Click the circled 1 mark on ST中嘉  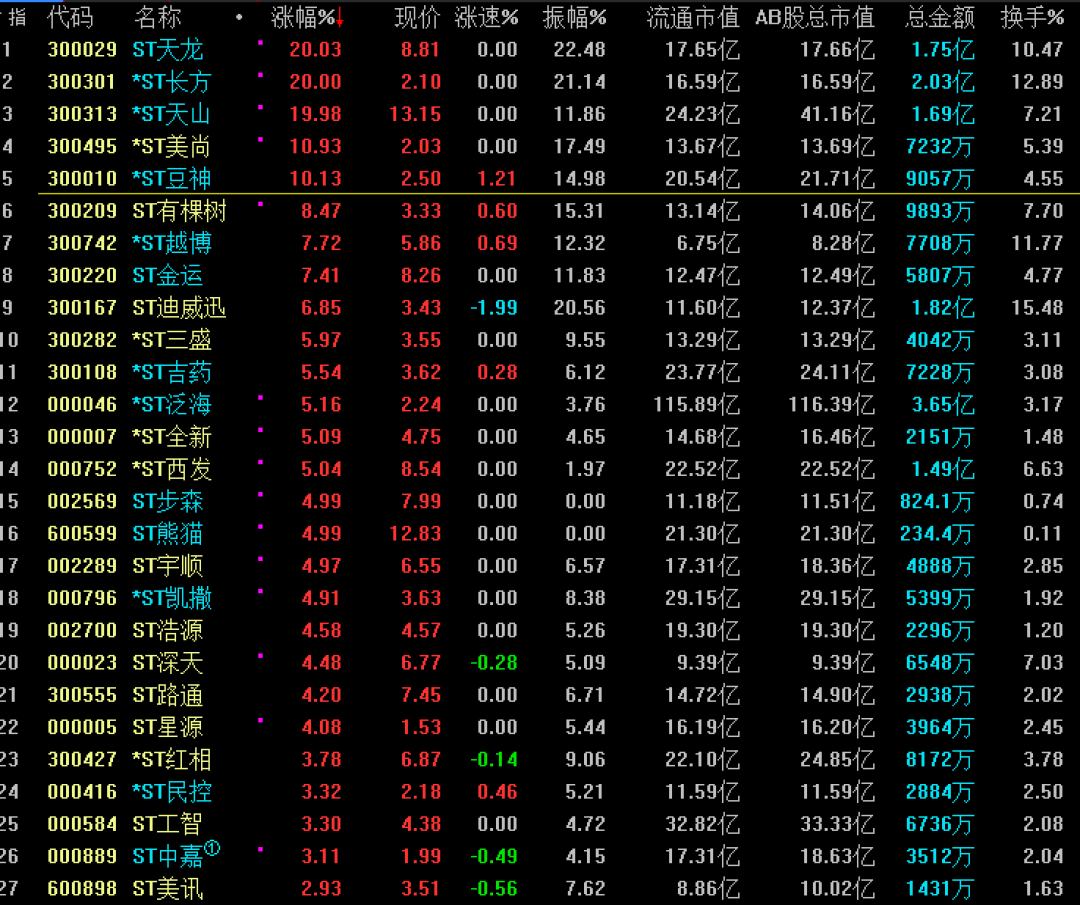point(212,849)
